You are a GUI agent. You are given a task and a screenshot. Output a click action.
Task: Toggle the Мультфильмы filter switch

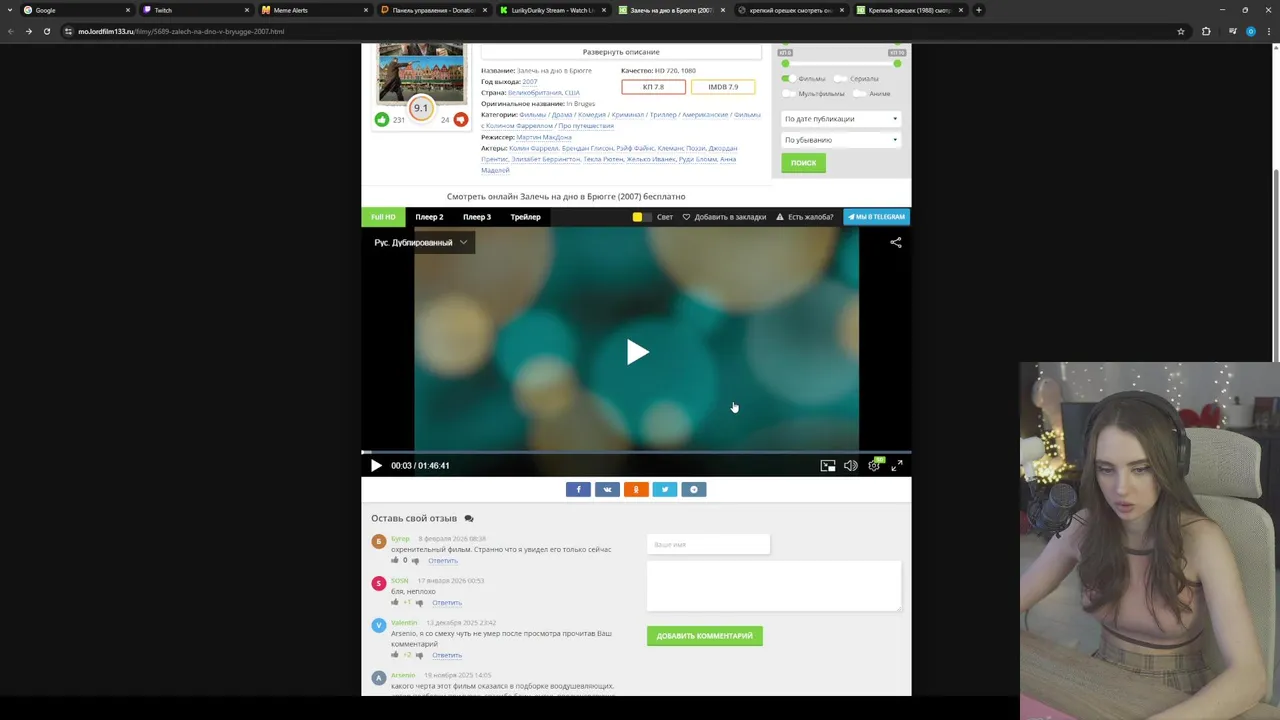[x=788, y=93]
